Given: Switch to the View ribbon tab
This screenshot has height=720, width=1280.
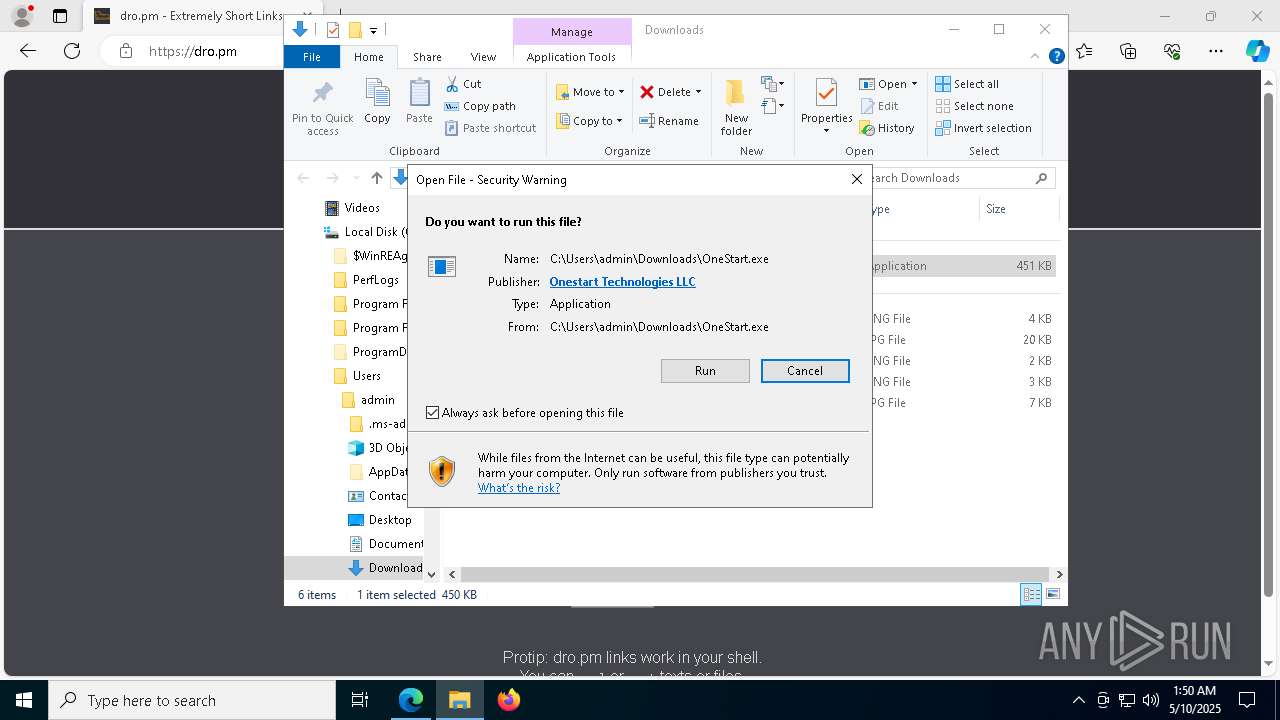Looking at the screenshot, I should point(483,57).
